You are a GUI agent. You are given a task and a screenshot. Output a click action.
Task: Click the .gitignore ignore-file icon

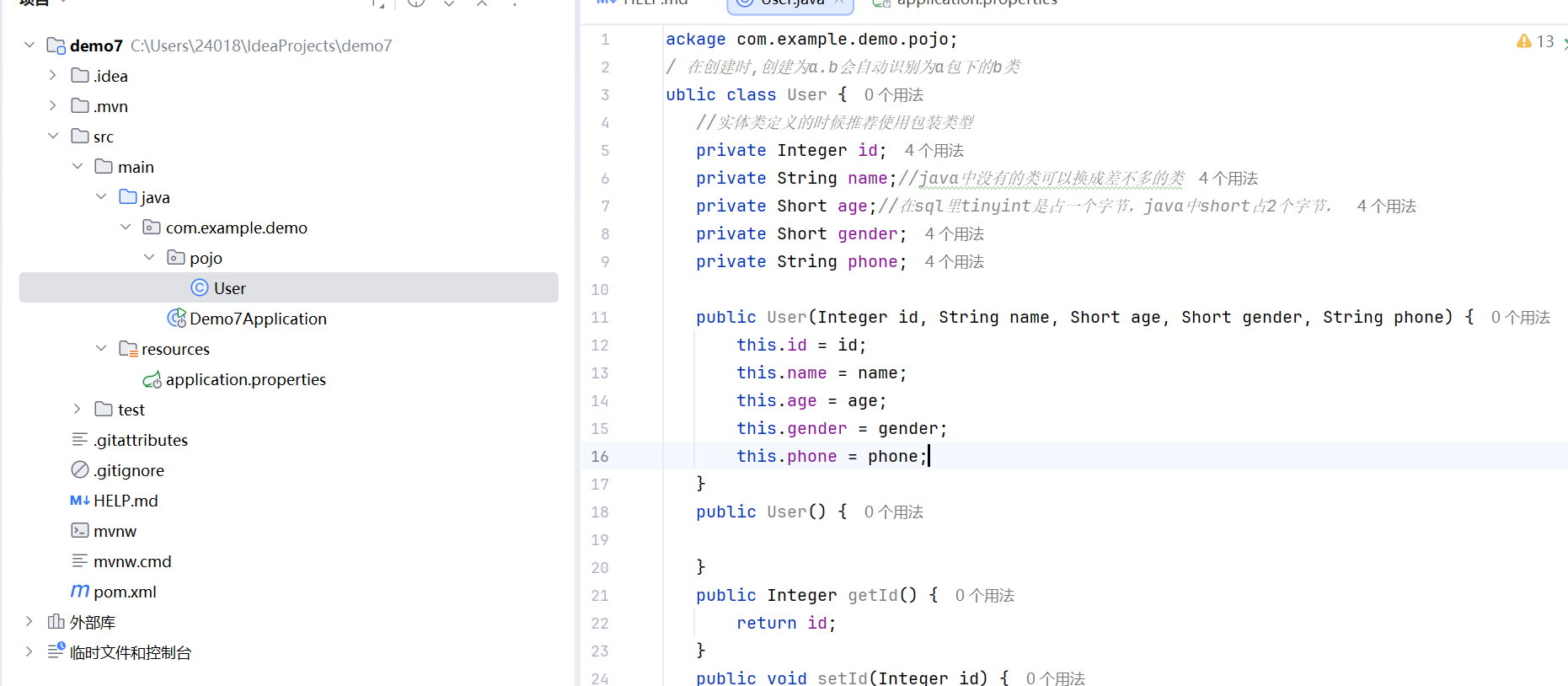tap(80, 470)
